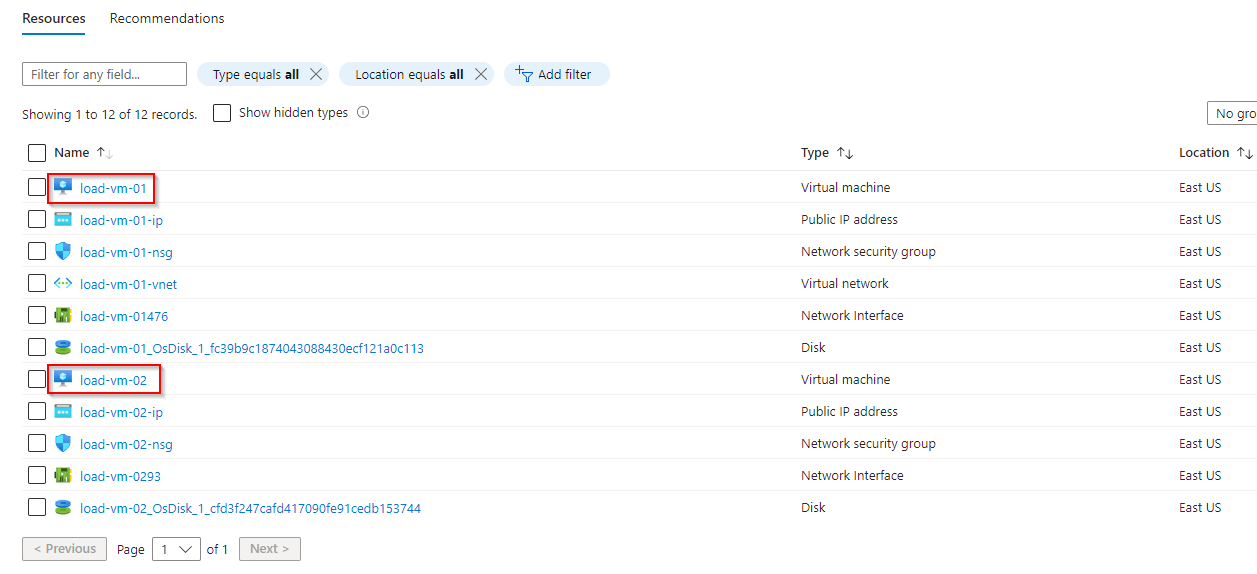Viewport: 1257px width, 574px height.
Task: Open the load-vm-01476 link
Action: click(124, 316)
